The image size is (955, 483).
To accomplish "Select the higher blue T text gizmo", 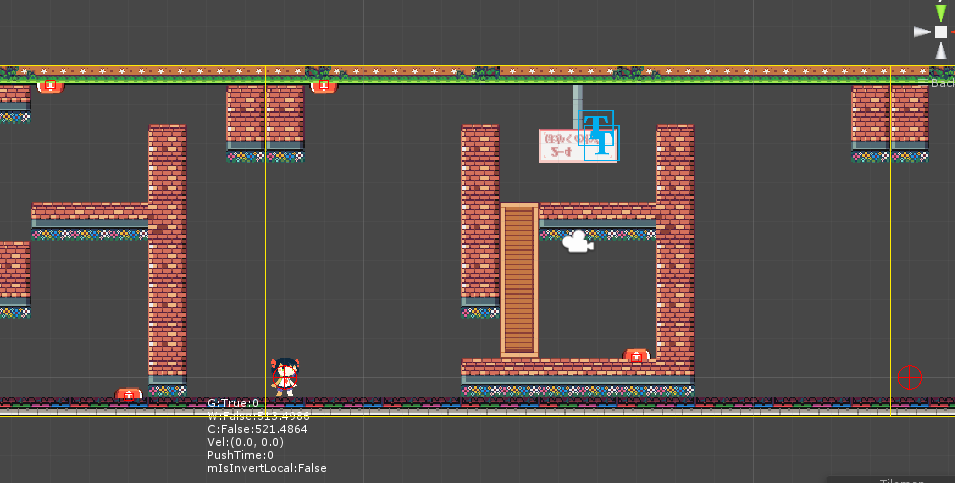I will 597,127.
